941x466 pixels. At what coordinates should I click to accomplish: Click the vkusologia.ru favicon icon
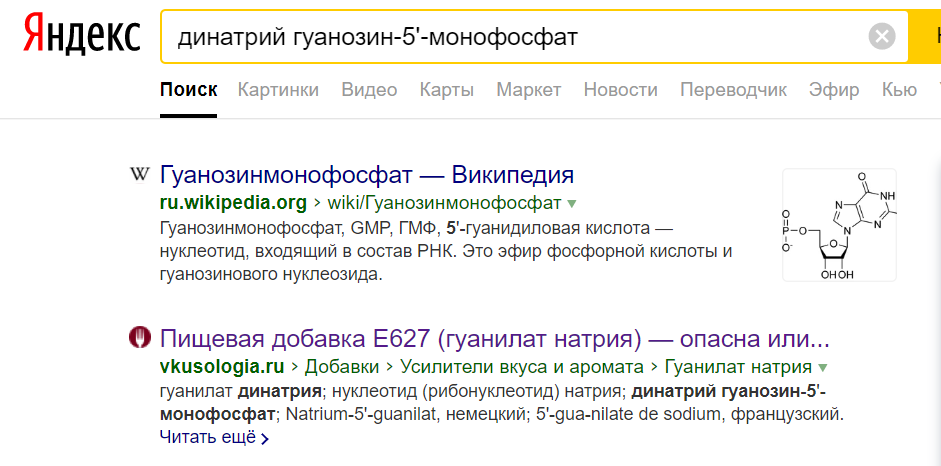[140, 337]
